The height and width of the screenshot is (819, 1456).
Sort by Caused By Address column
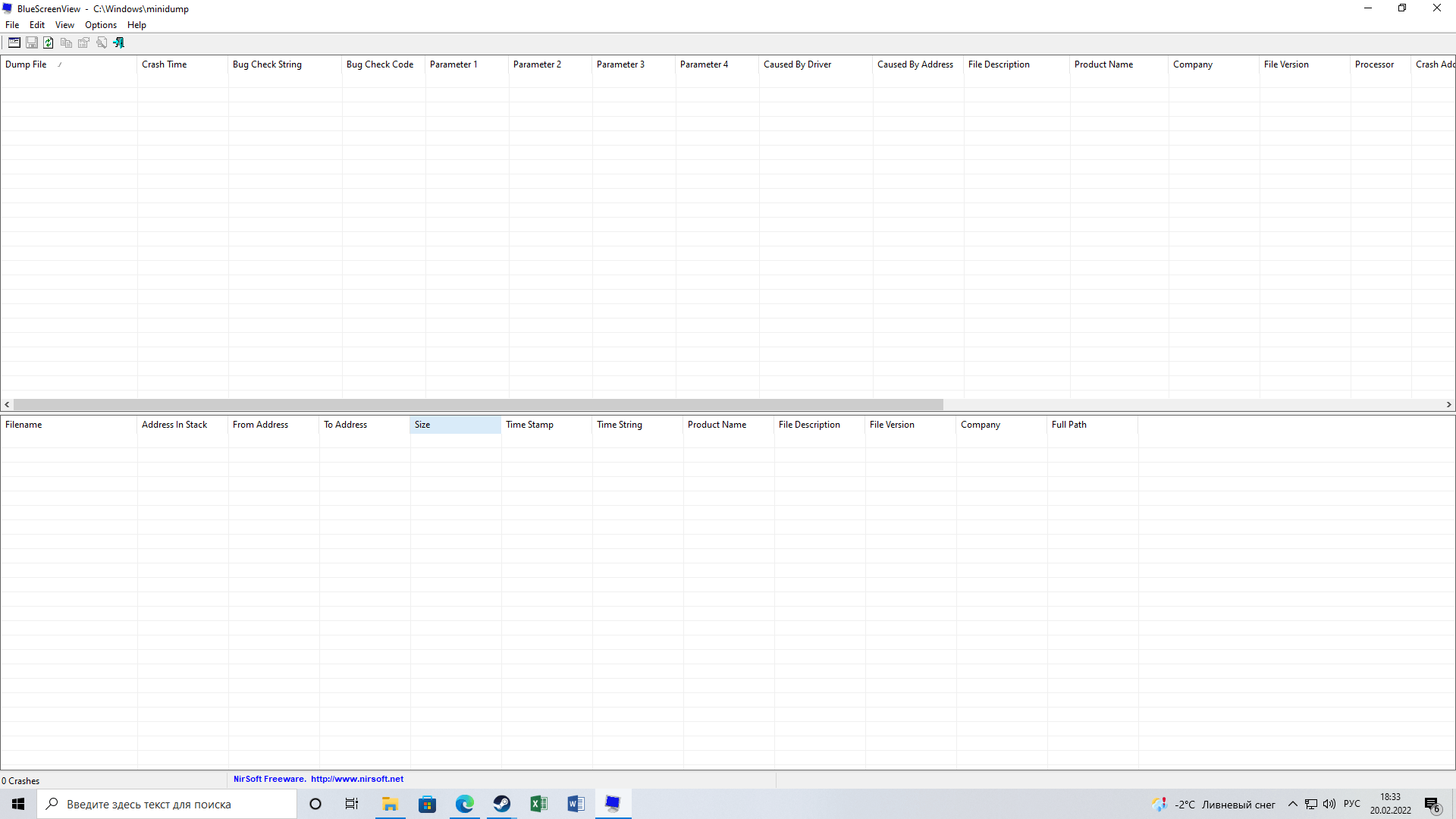pos(918,64)
